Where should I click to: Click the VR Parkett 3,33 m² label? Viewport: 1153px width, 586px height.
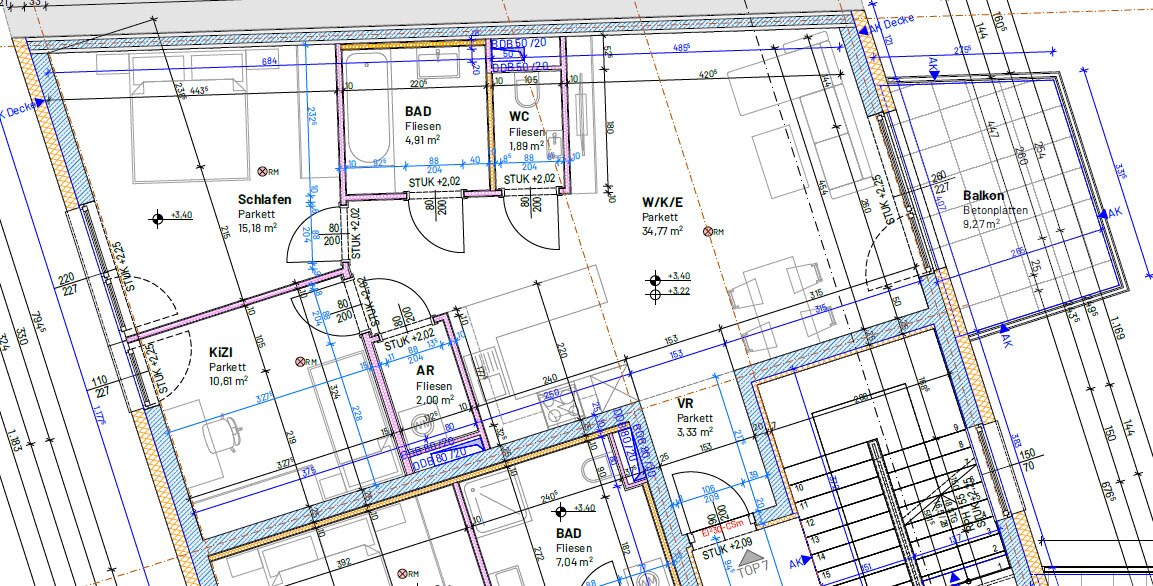click(694, 417)
